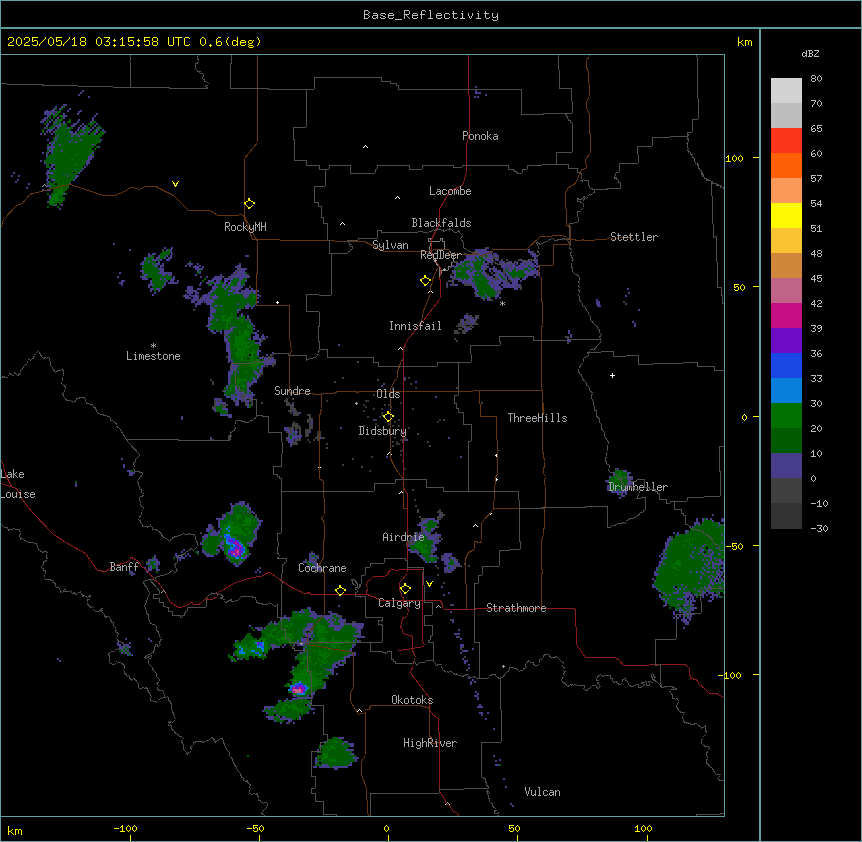The image size is (862, 842).
Task: Click the yellow diamond marker above RockyMH
Action: [x=249, y=204]
